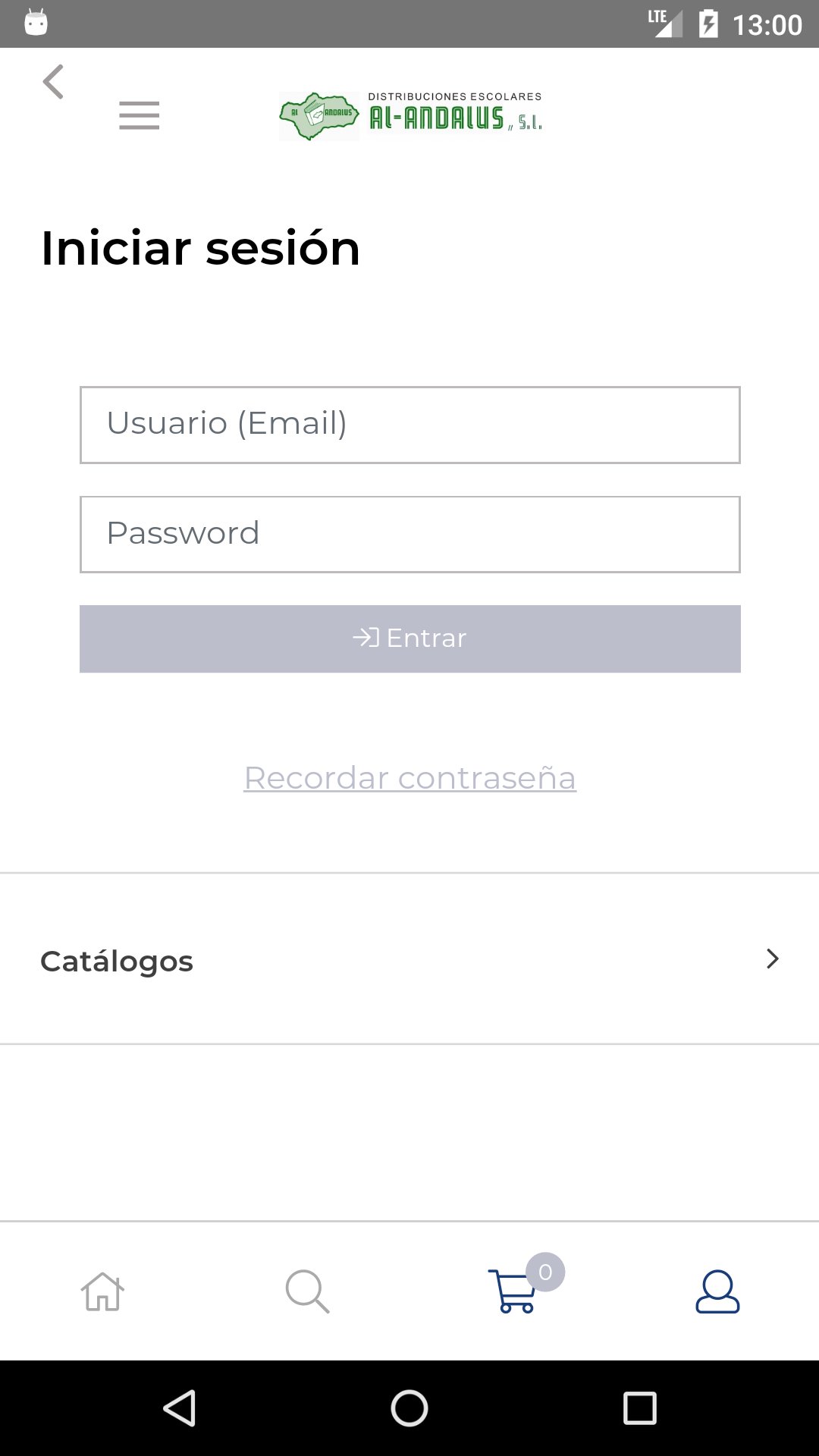Tap the battery icon in status bar
The image size is (819, 1456).
click(x=708, y=24)
